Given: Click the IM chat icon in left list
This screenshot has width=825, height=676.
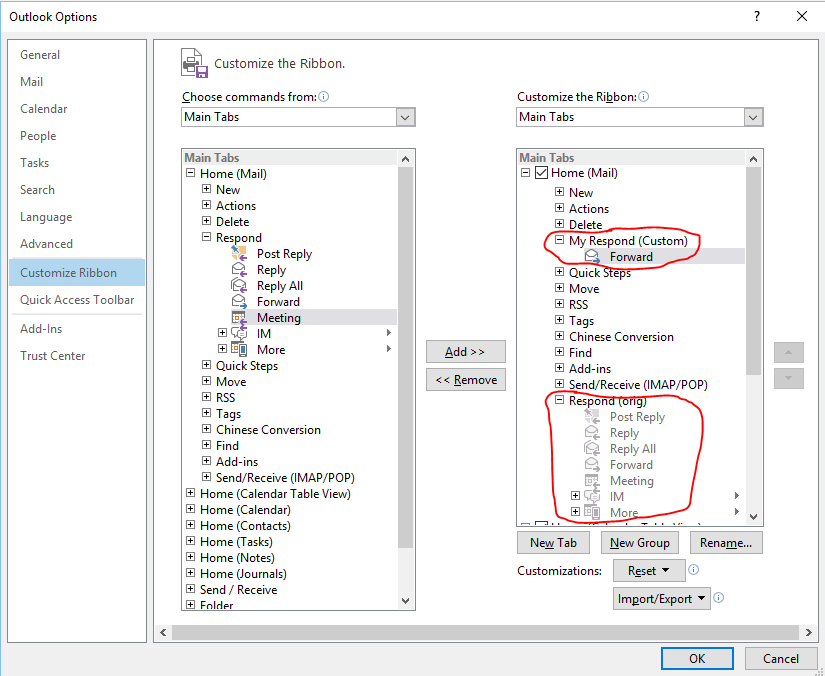Looking at the screenshot, I should click(x=239, y=334).
